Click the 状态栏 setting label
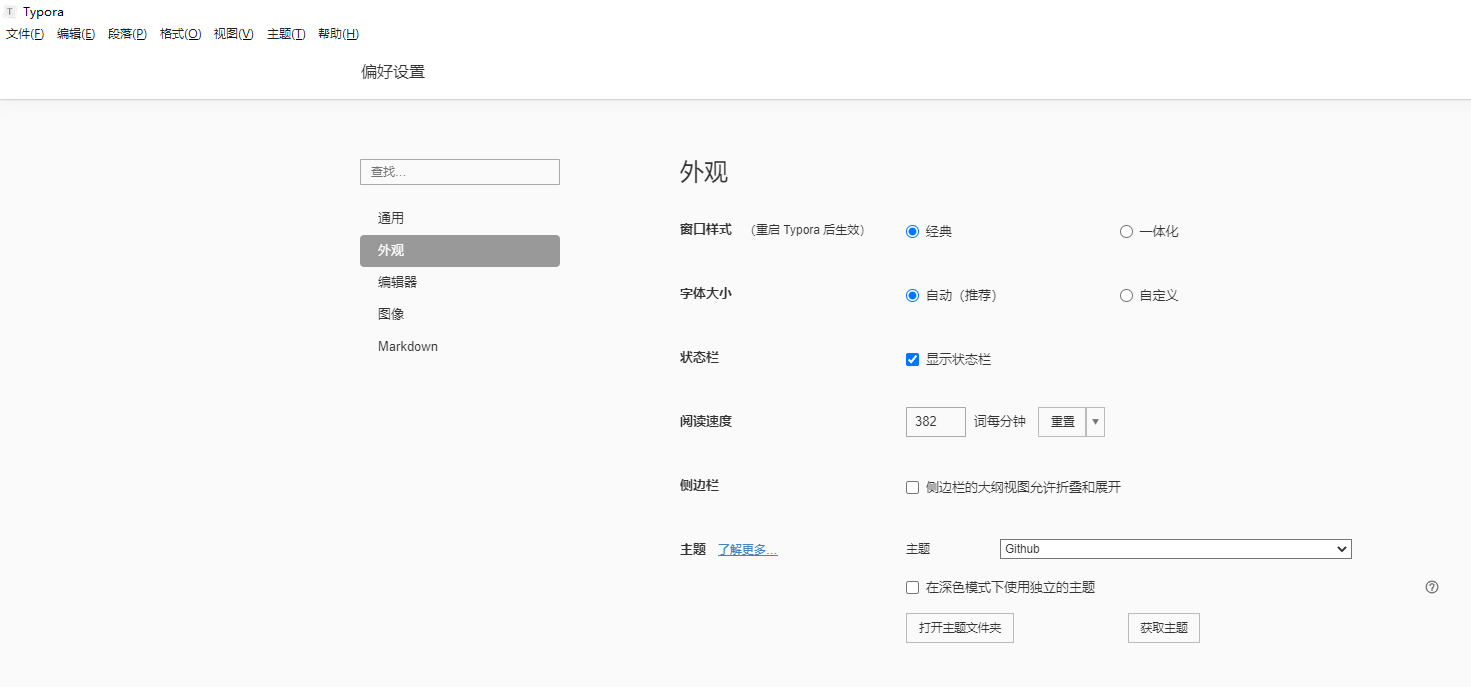 [699, 357]
